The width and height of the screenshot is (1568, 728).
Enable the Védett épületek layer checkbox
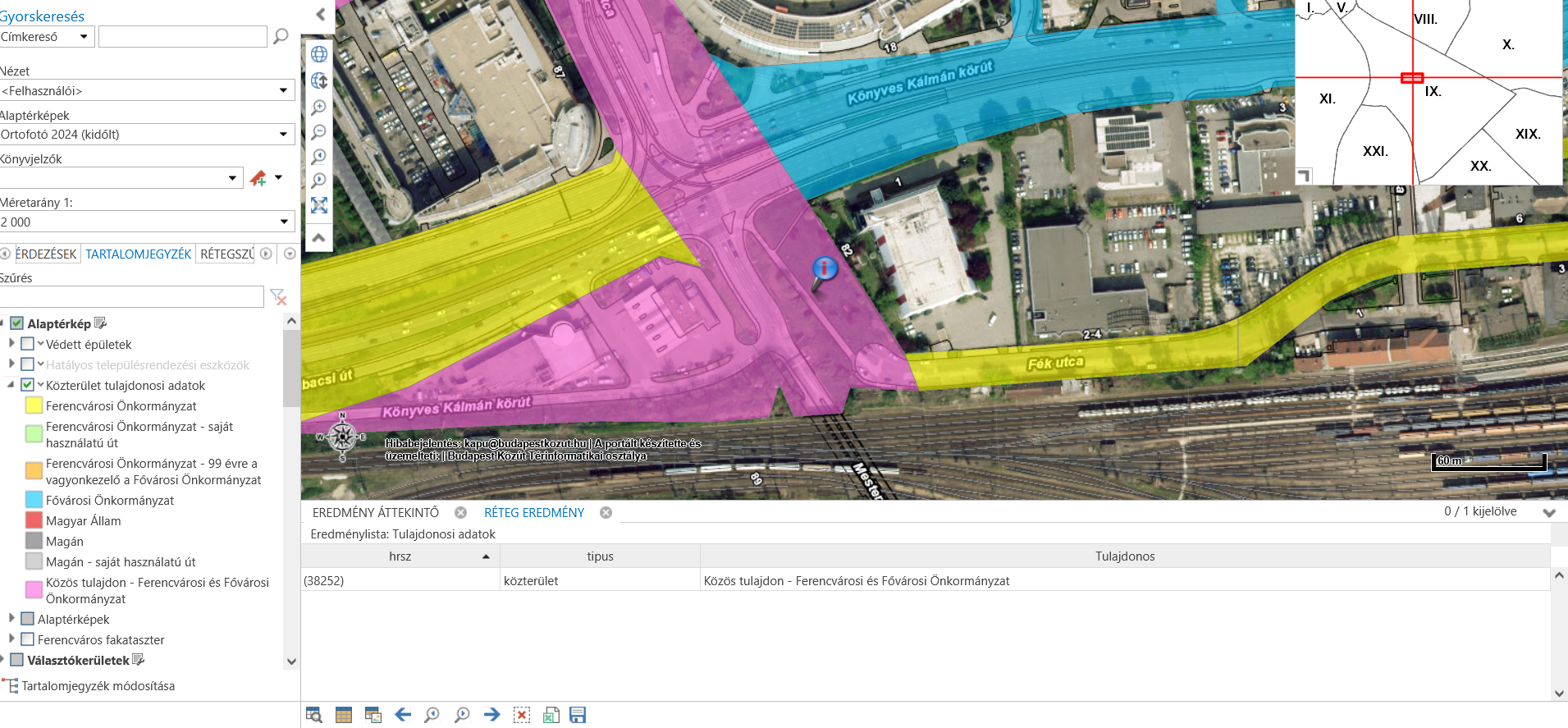[28, 344]
